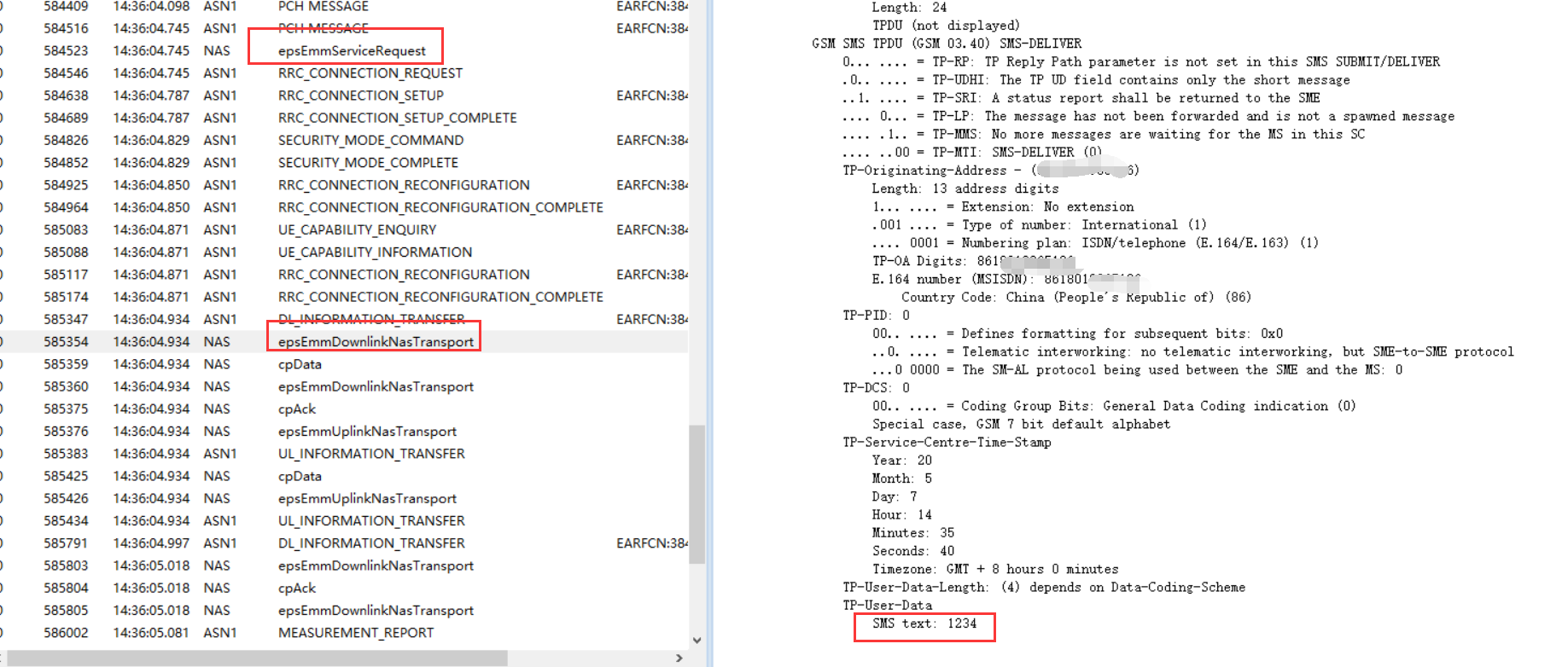Click the horizontal scrollbar thumb below message list
The height and width of the screenshot is (667, 1568).
(x=258, y=658)
